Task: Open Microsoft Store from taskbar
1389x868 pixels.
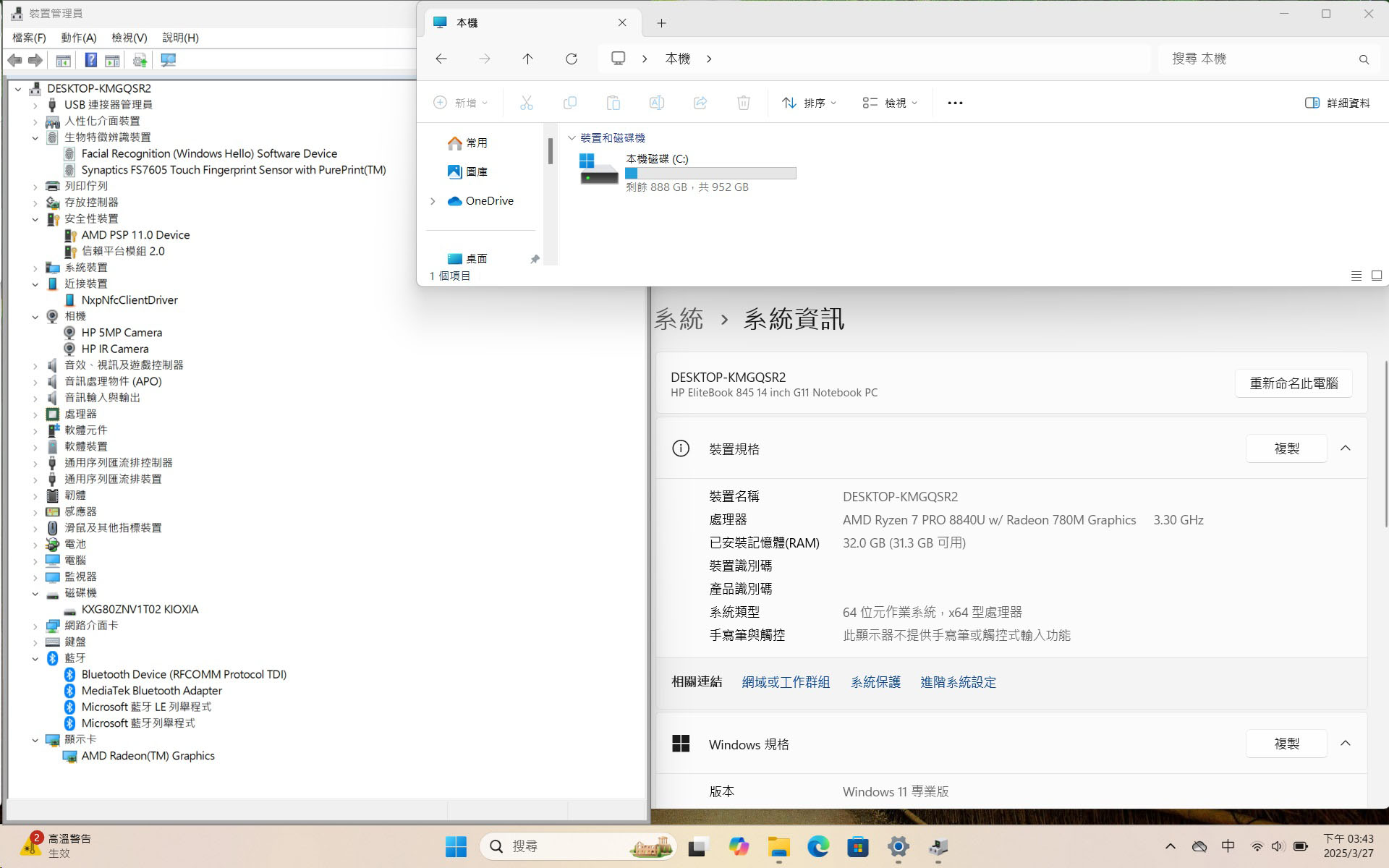Action: coord(858,846)
